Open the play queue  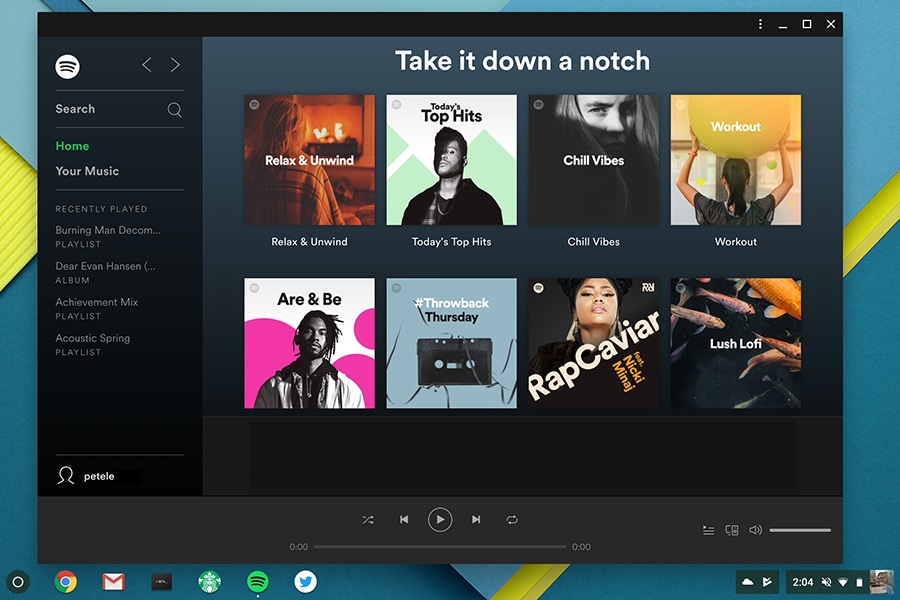click(x=709, y=529)
